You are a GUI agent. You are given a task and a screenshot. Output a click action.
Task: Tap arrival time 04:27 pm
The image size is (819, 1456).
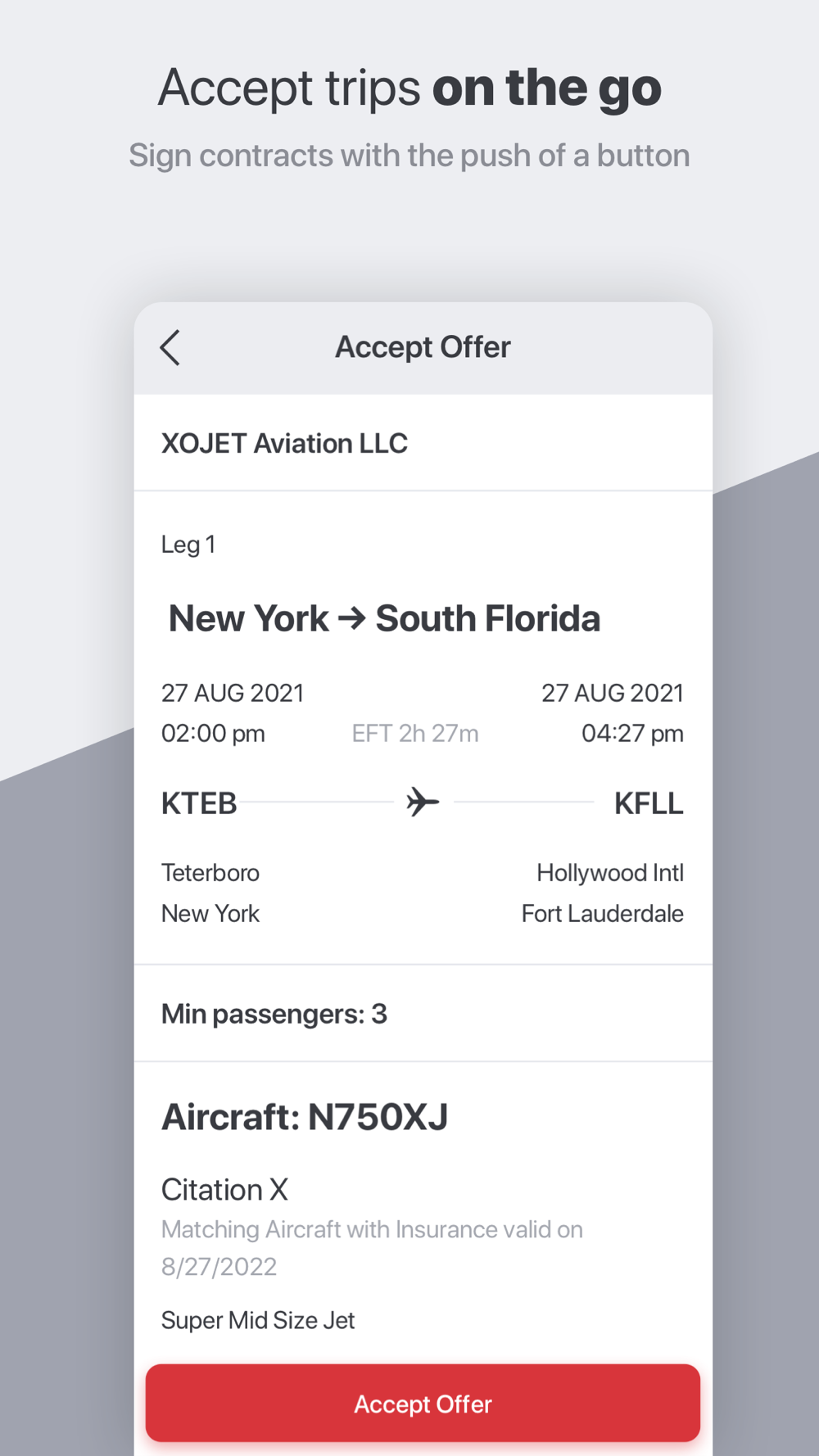tap(631, 733)
